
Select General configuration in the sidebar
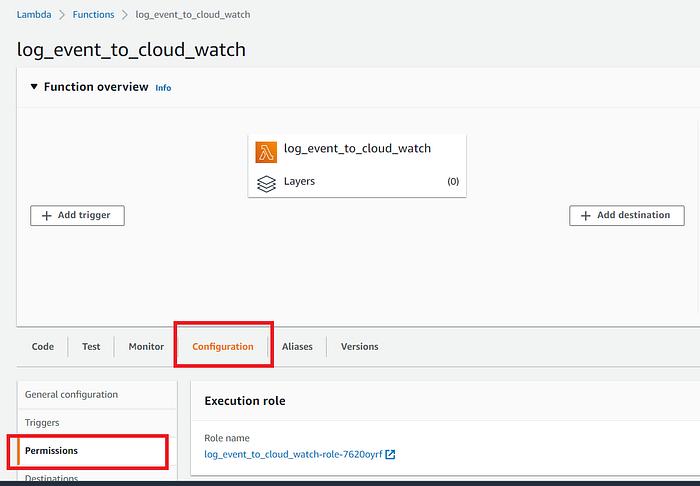(x=97, y=395)
